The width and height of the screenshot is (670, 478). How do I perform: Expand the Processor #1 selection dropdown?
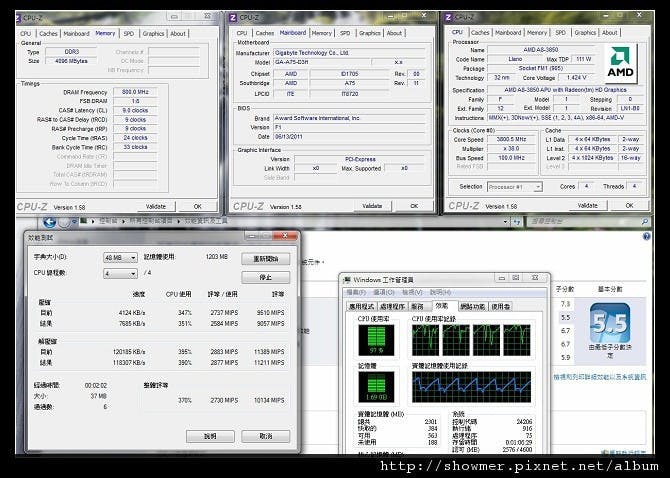(x=517, y=186)
